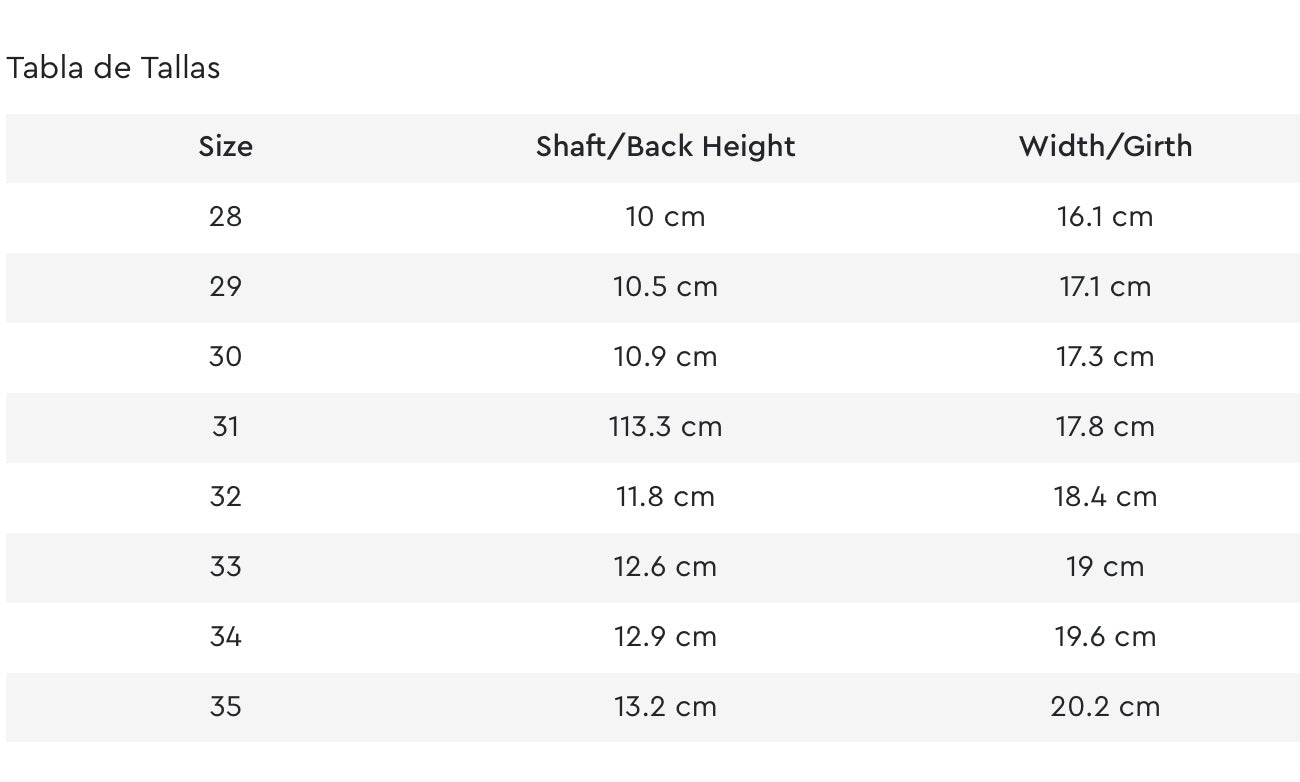Click the 19 cm width value
This screenshot has height=782, width=1300.
click(1105, 566)
